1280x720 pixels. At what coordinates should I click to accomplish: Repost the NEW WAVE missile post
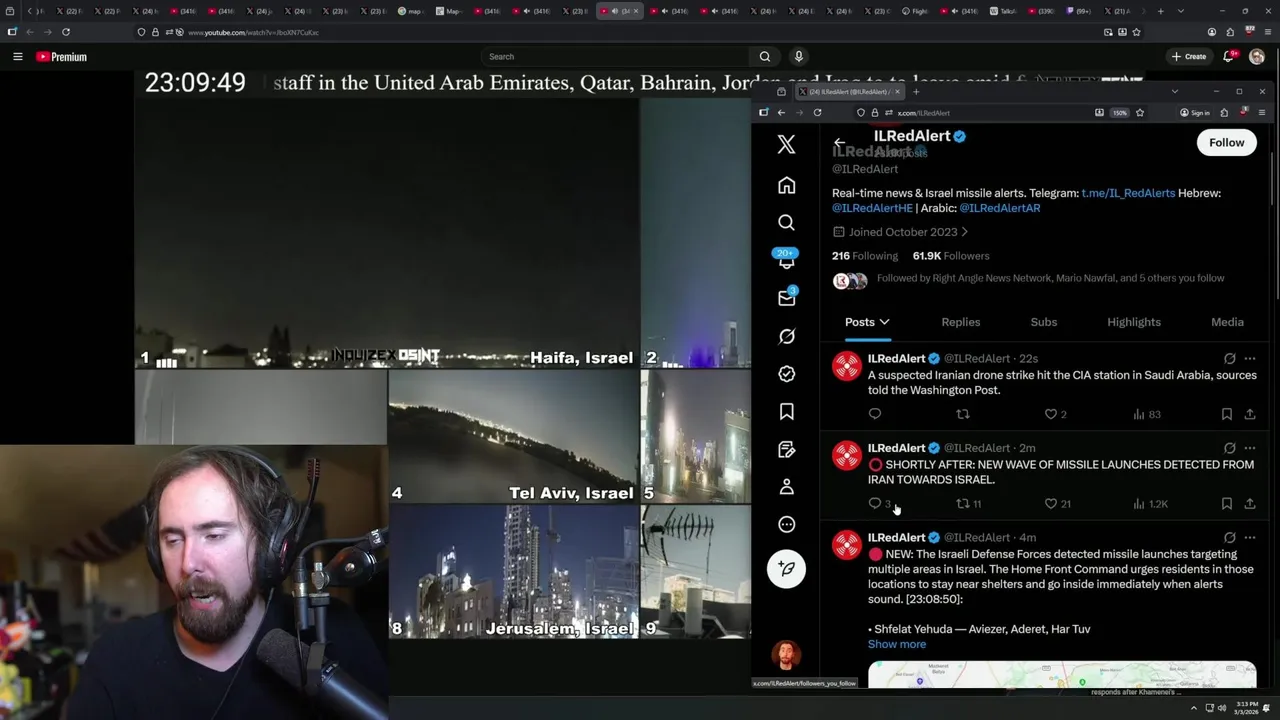(x=963, y=504)
